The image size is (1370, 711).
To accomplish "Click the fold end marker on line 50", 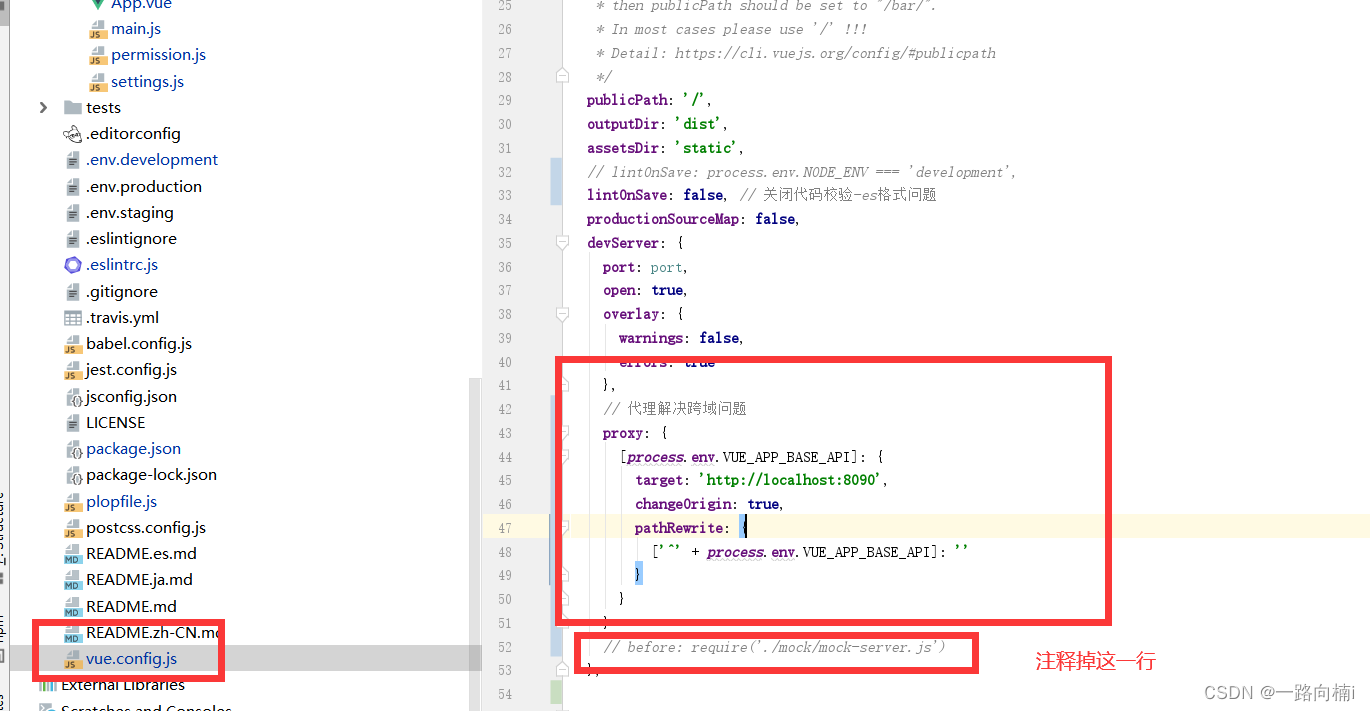I will coord(564,599).
